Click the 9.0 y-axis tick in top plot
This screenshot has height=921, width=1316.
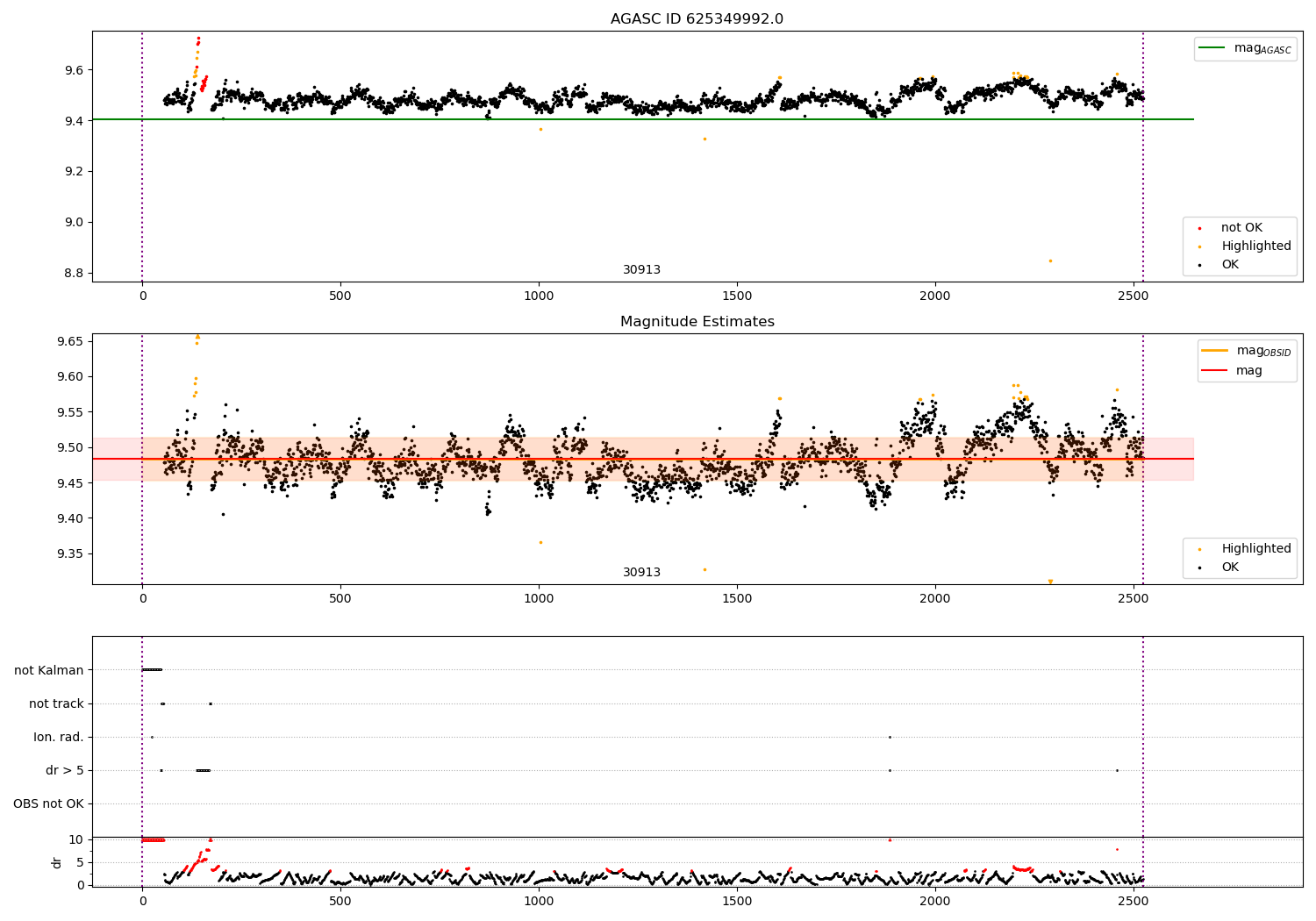click(x=73, y=223)
